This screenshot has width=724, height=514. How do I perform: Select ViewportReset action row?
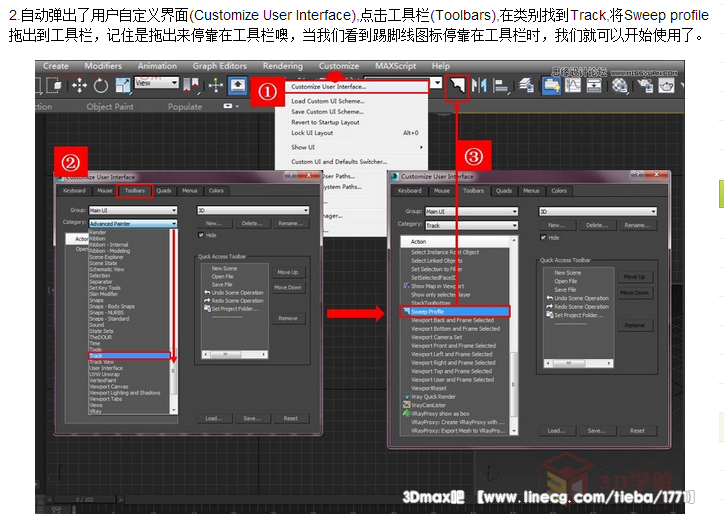pyautogui.click(x=455, y=388)
